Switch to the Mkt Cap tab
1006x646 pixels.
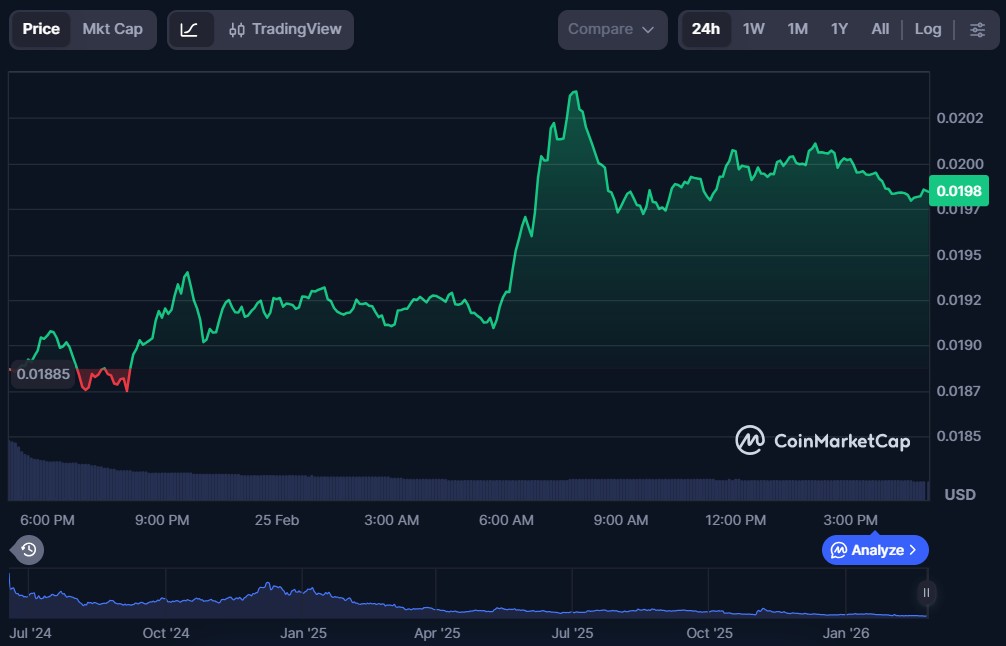coord(112,29)
